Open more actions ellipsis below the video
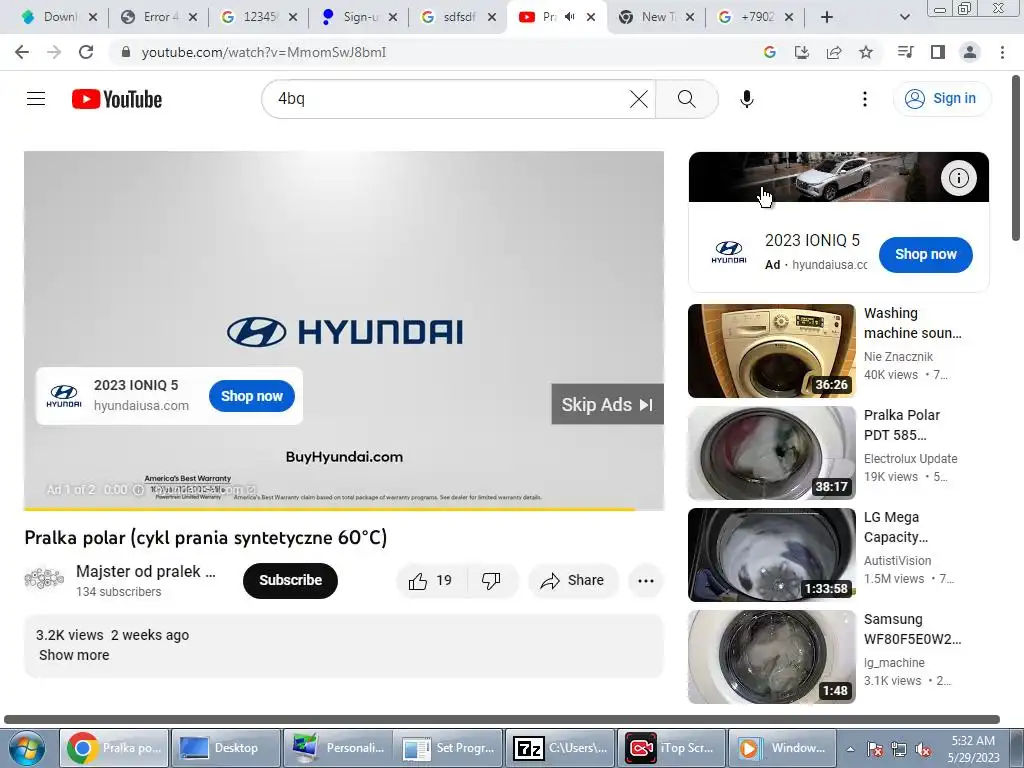1024x768 pixels. pos(646,581)
